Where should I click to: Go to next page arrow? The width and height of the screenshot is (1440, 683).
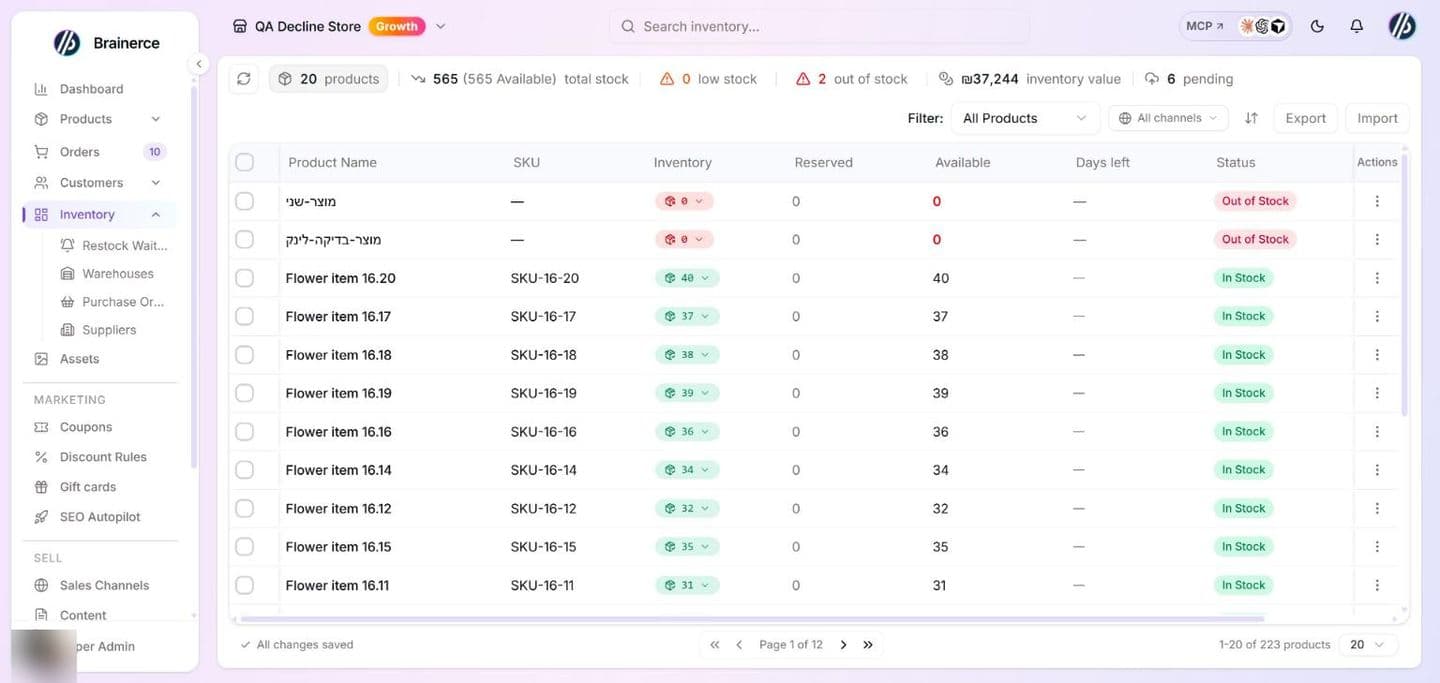pos(843,645)
